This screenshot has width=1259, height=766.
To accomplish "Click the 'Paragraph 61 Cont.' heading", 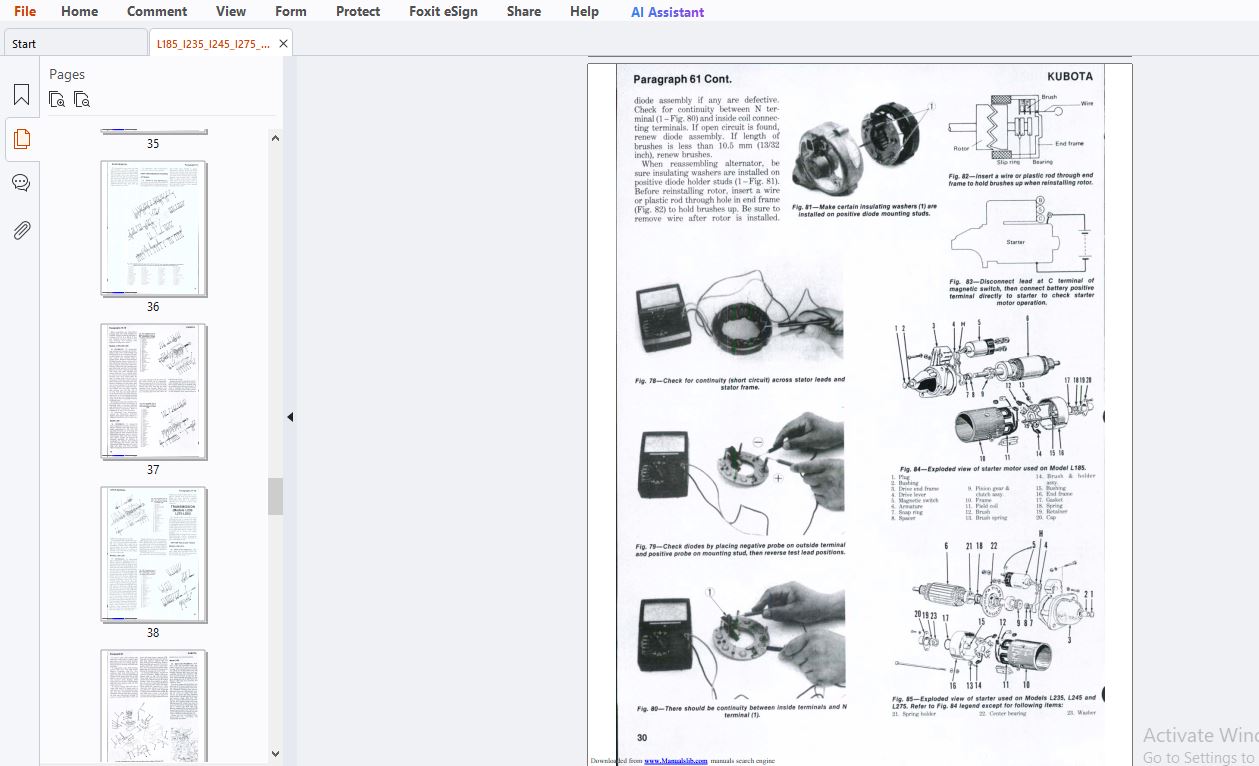I will click(x=682, y=79).
